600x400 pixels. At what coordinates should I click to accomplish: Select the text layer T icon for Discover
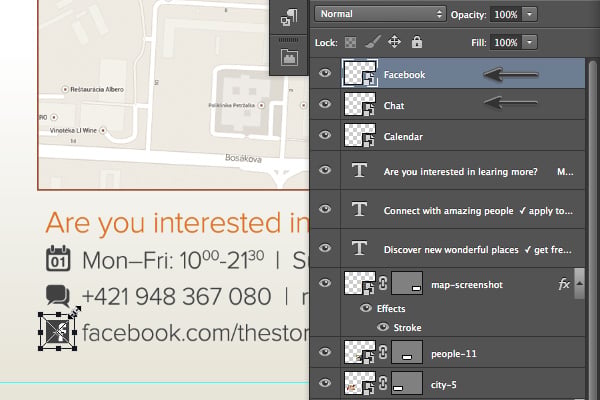pos(359,248)
